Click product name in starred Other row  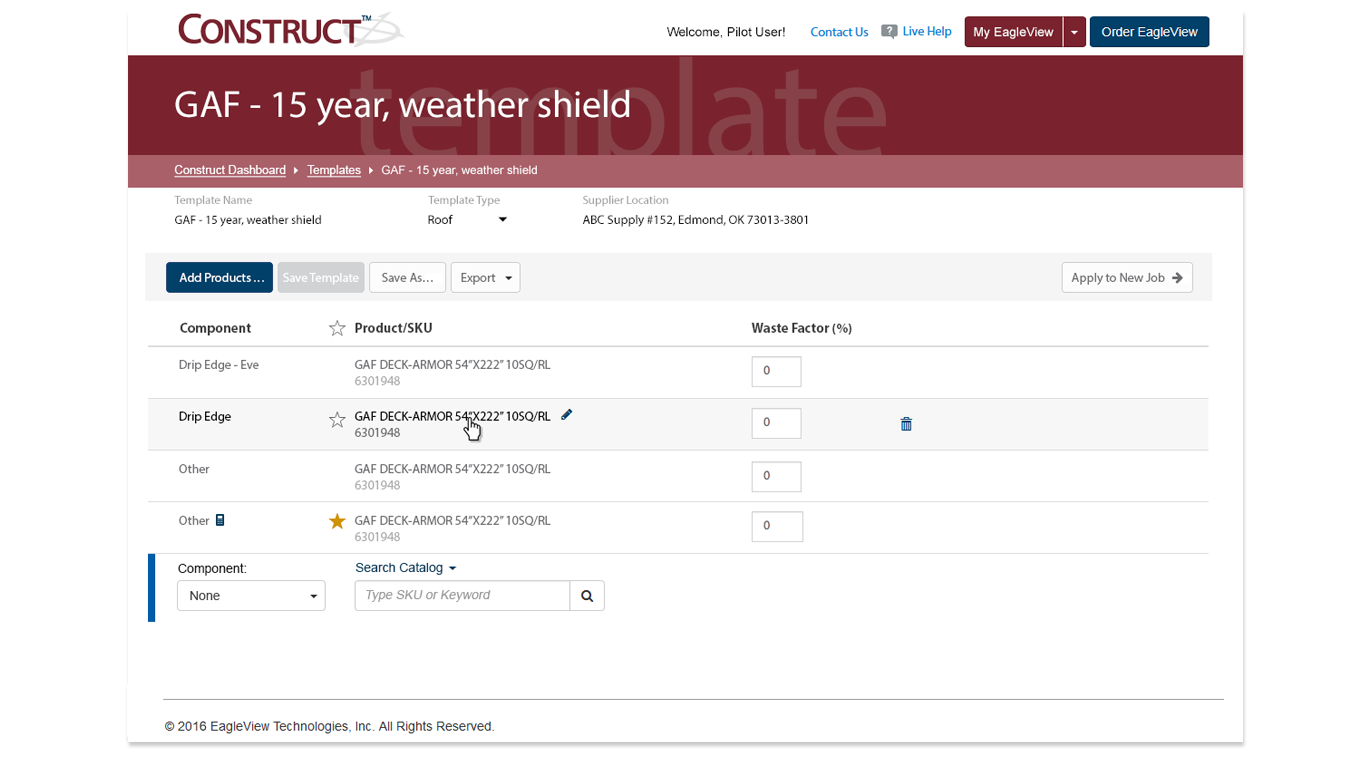coord(453,521)
